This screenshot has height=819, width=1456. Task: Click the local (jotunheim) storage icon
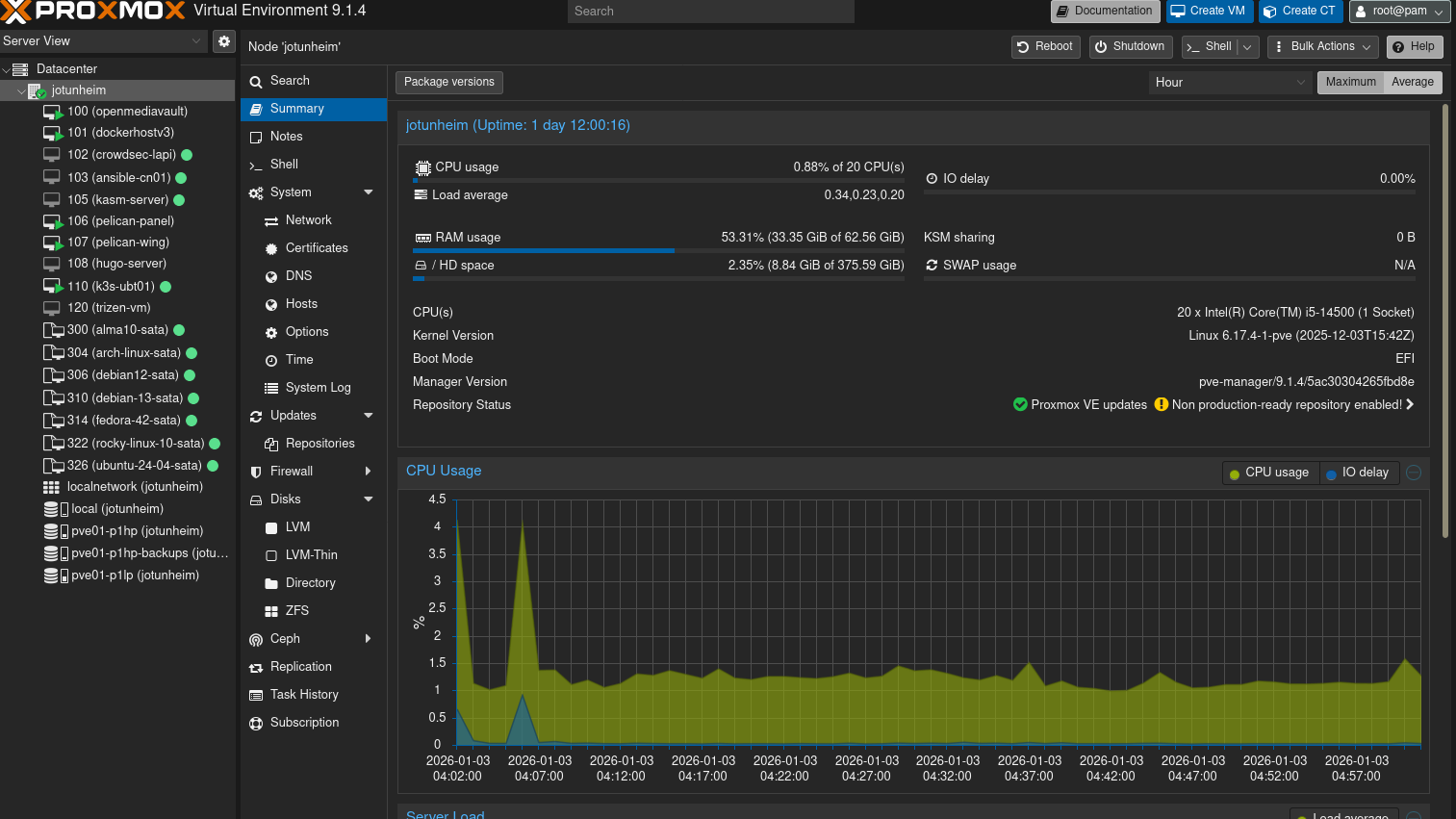tap(52, 509)
